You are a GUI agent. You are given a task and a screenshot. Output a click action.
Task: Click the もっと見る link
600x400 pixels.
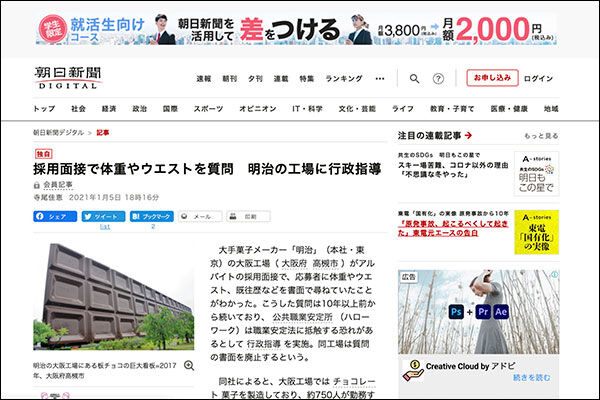pos(541,136)
